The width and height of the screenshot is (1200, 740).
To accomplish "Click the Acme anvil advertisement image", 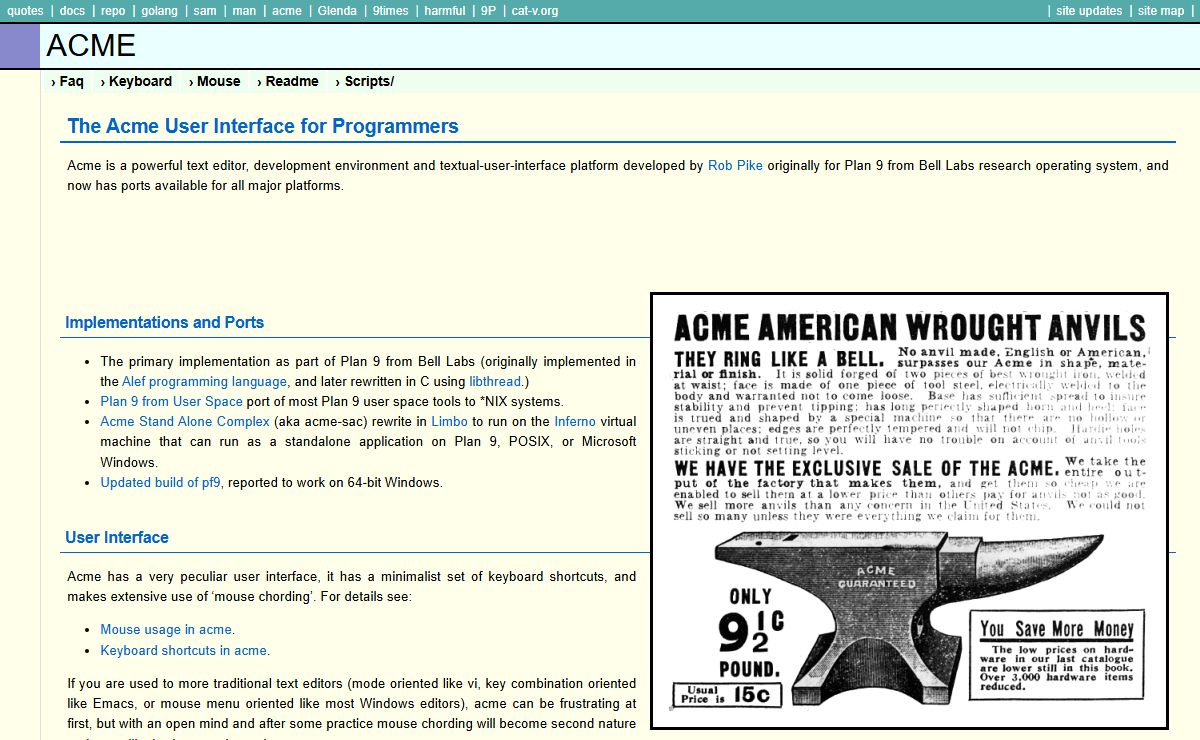I will [909, 511].
